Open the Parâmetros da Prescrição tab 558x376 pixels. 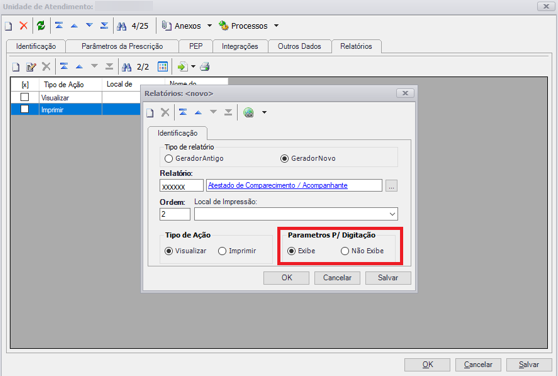[122, 46]
